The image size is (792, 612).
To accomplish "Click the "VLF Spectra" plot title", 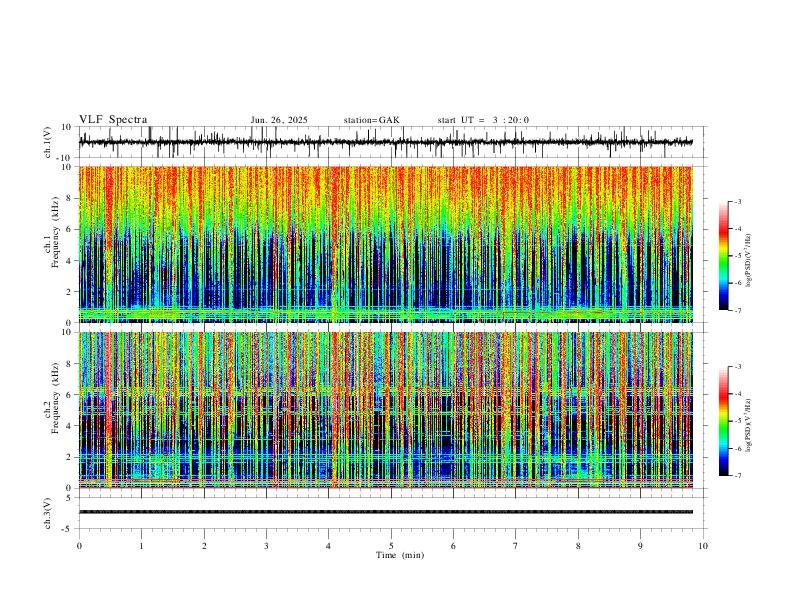I will tap(113, 120).
